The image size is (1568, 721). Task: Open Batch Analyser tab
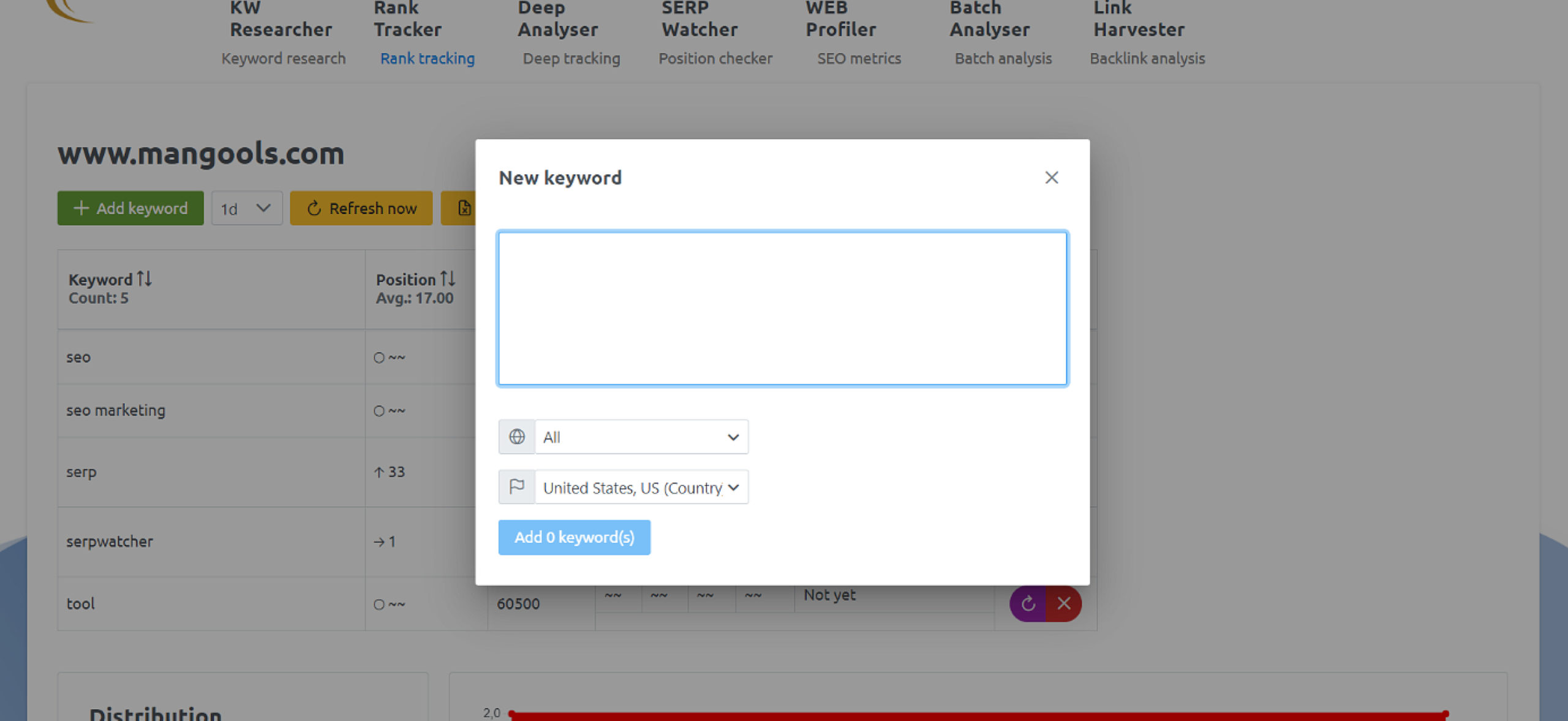(x=989, y=19)
